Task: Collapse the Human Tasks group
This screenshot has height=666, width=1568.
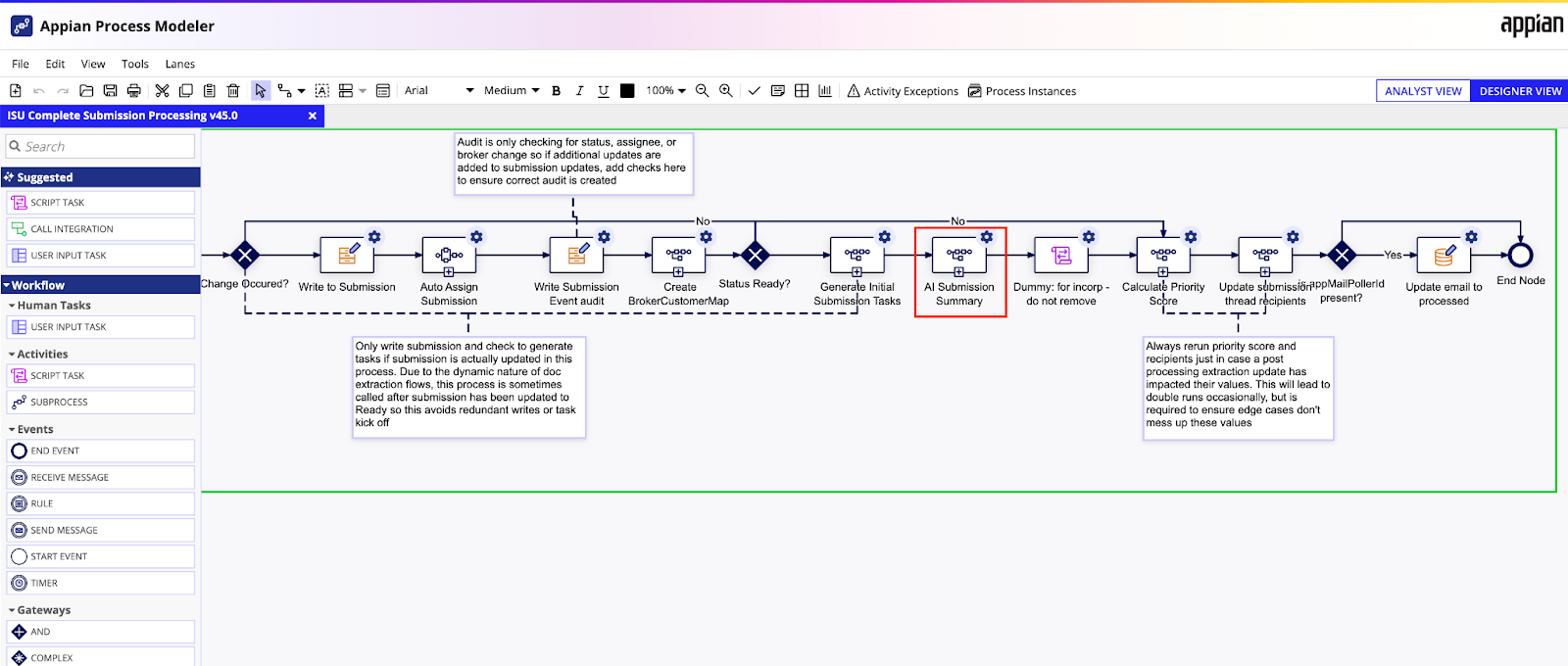Action: [55, 306]
